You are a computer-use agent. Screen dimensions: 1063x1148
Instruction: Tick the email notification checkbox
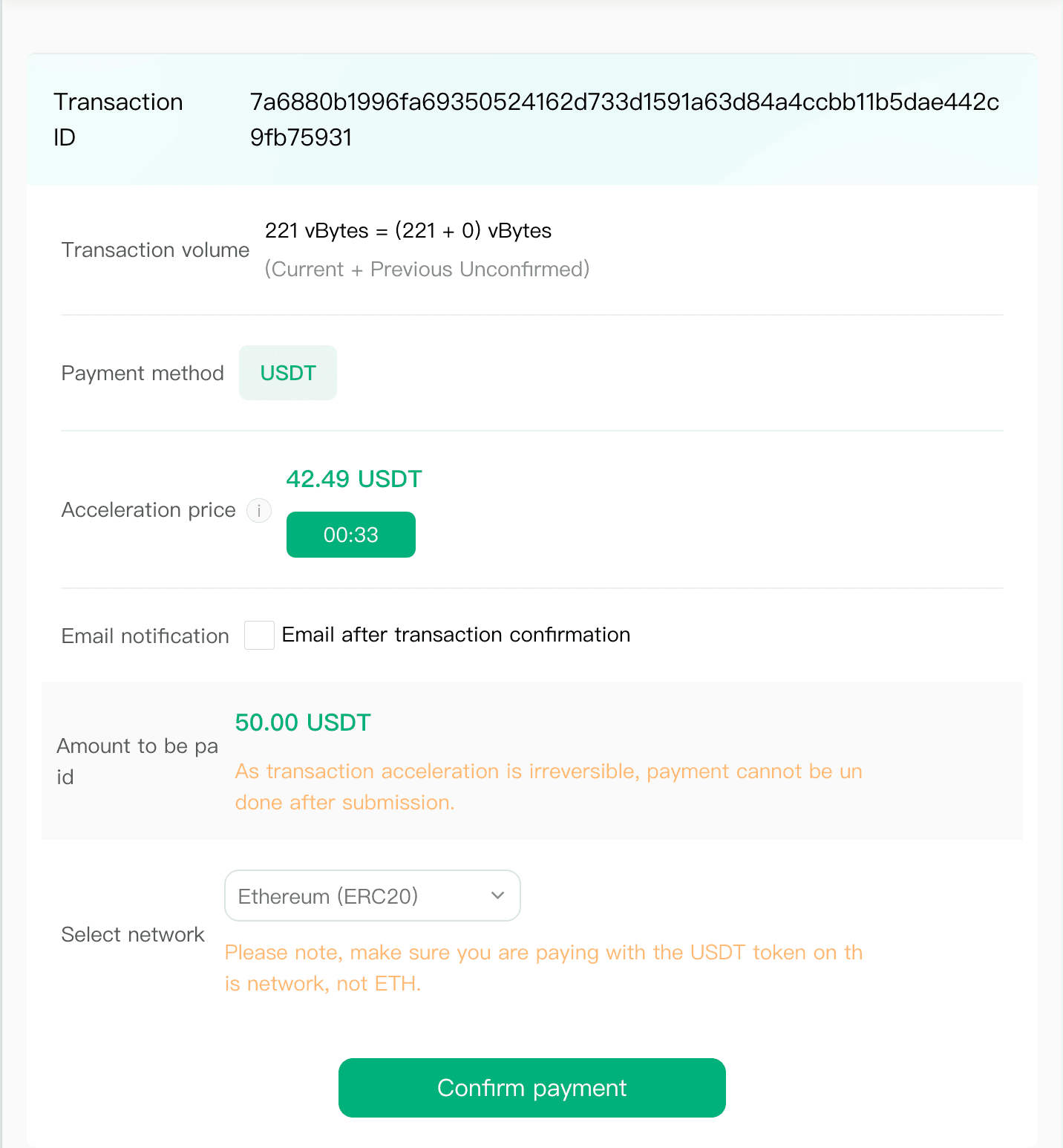tap(260, 636)
